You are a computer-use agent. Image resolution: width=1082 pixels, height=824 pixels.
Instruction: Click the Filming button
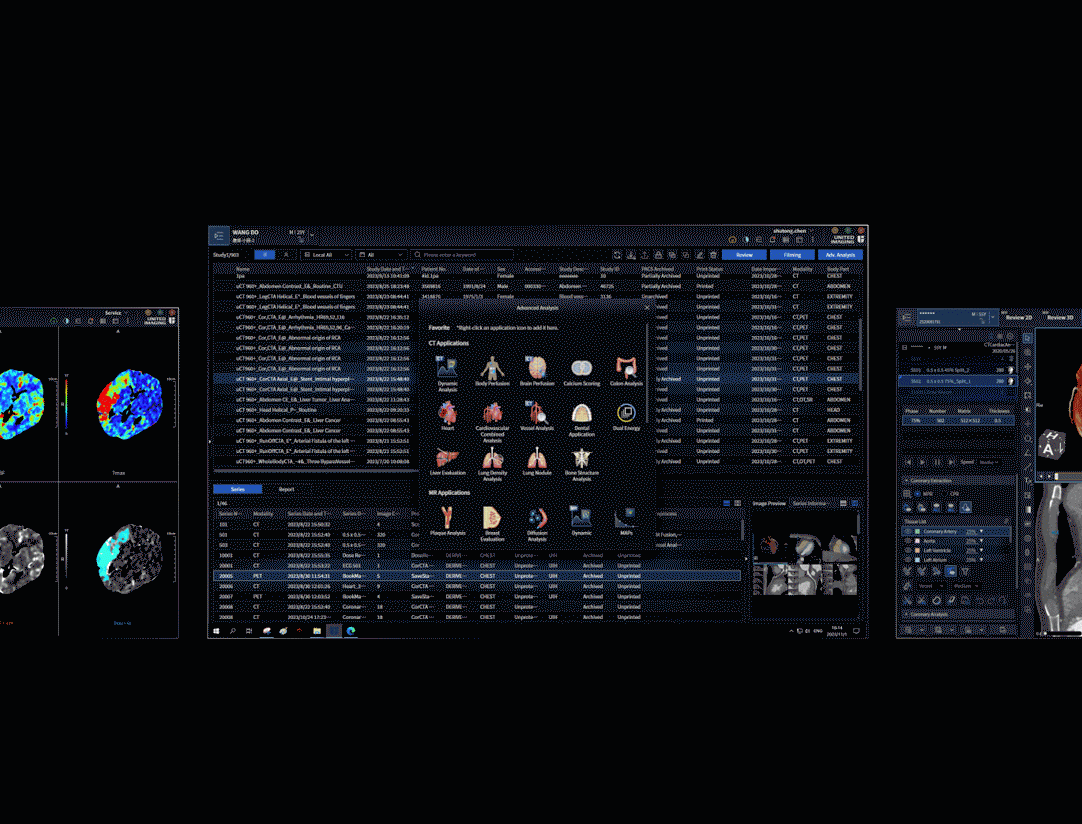[x=792, y=255]
